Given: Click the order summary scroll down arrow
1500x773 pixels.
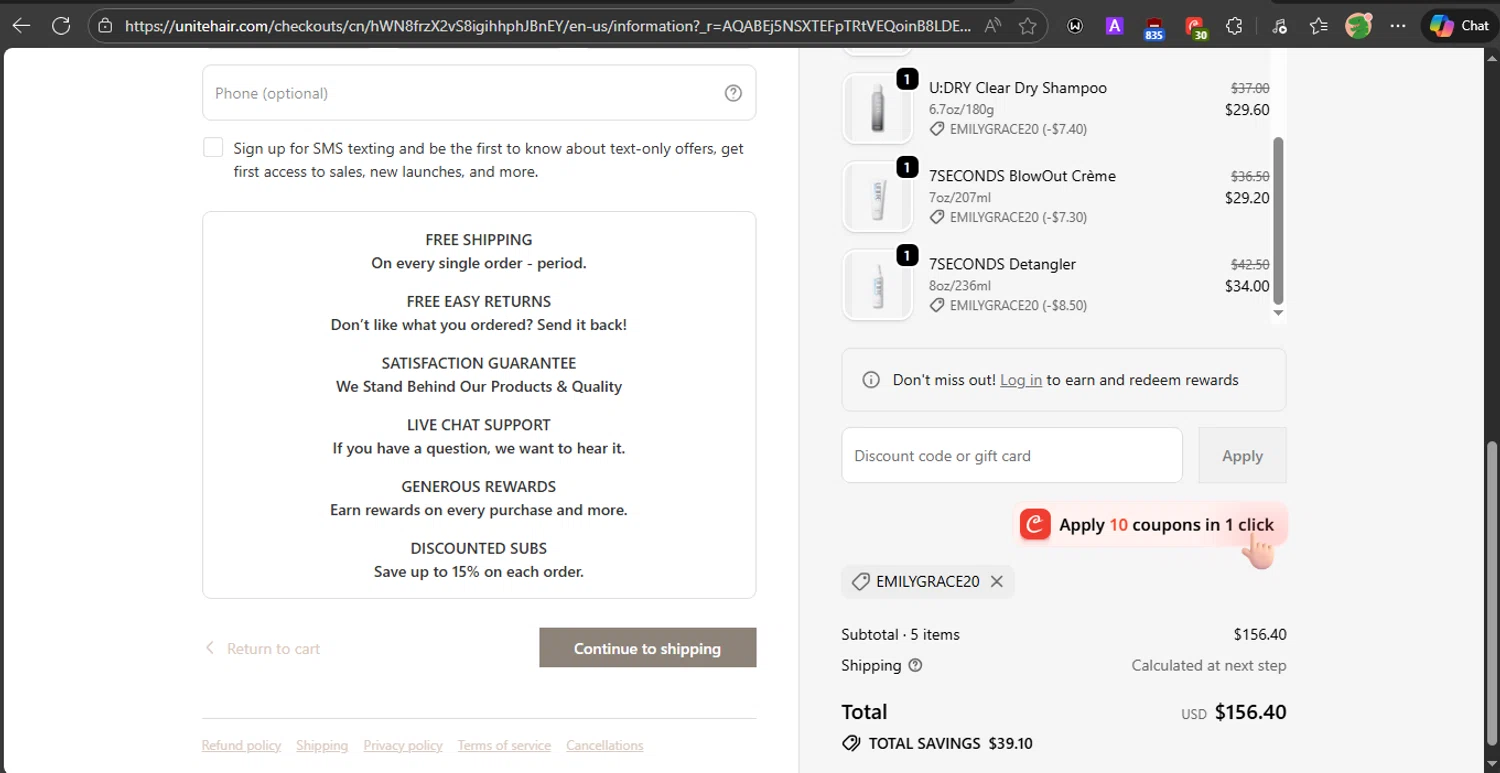Looking at the screenshot, I should [1278, 313].
